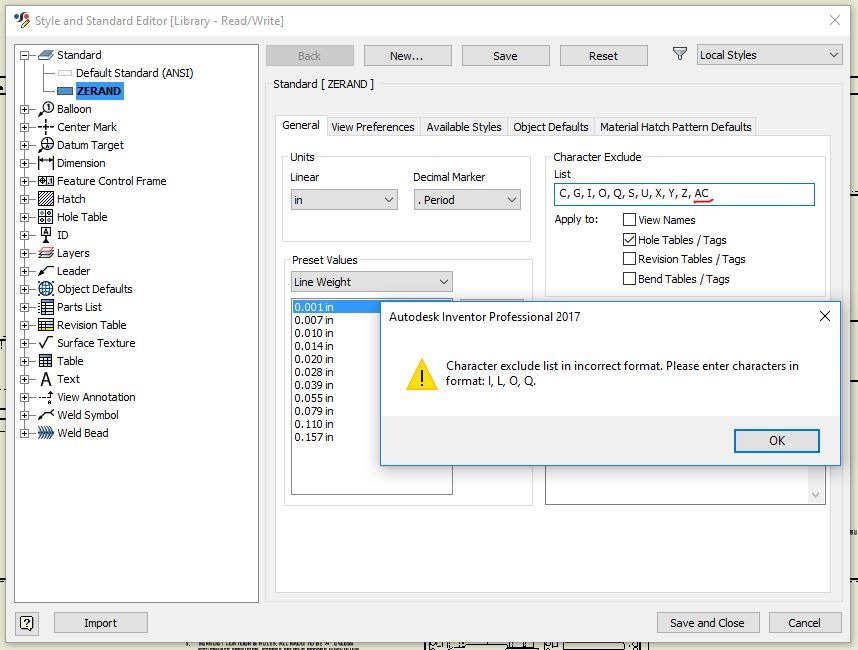Switch to the General tab
This screenshot has height=650, width=858.
(301, 125)
